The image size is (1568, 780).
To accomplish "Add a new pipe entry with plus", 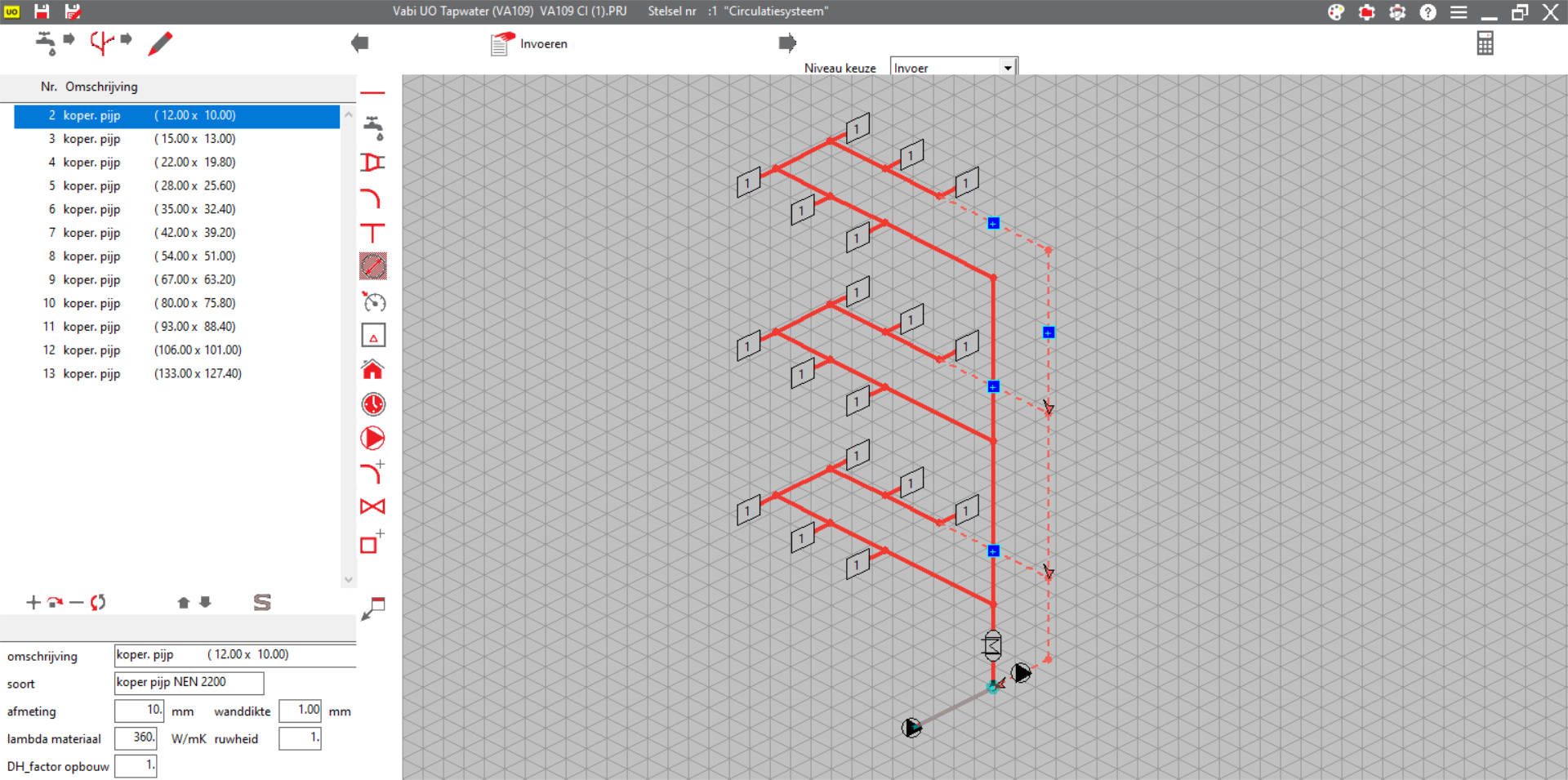I will (33, 603).
